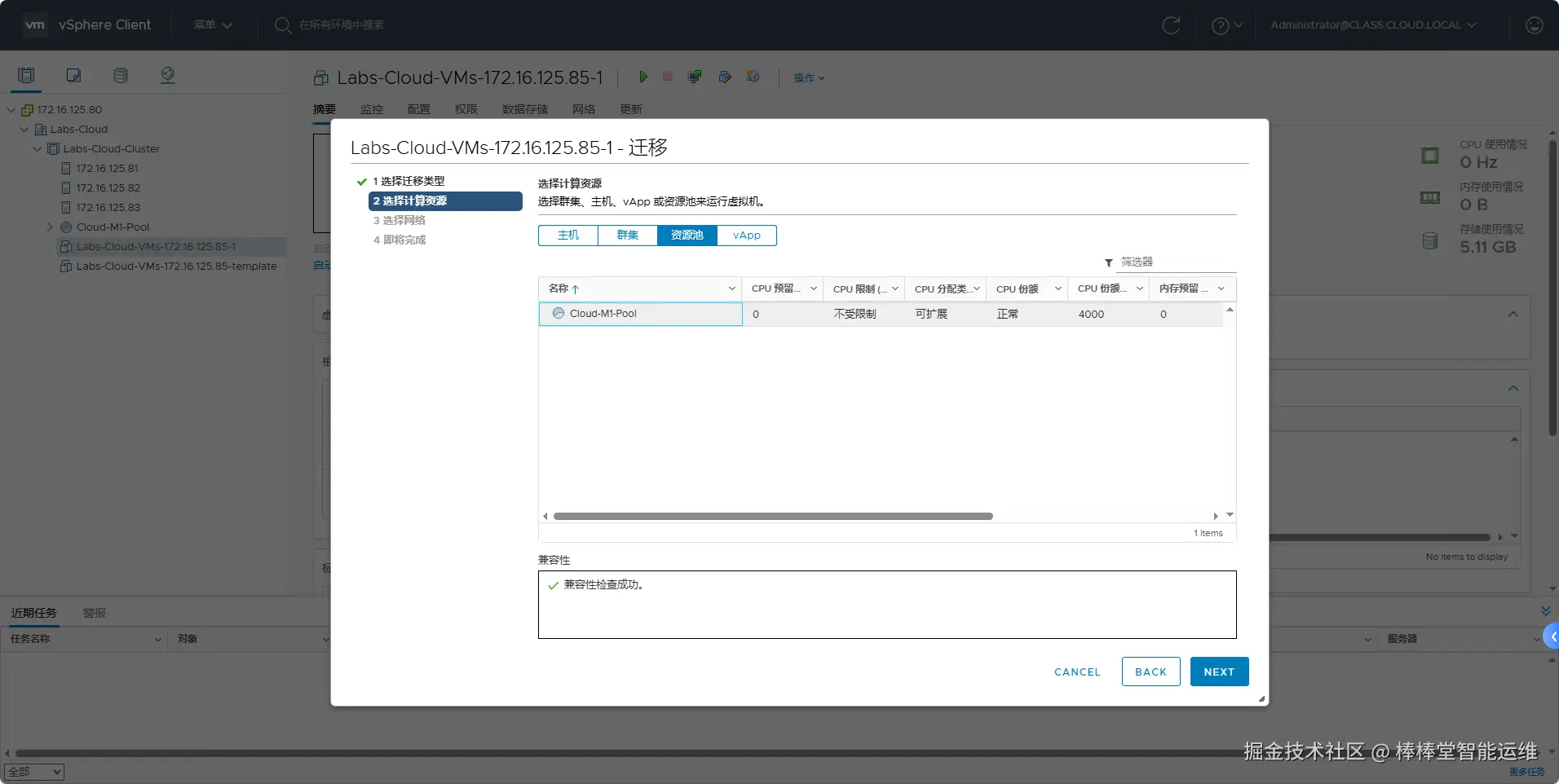Launch the VM console from the toolbar
The height and width of the screenshot is (784, 1559).
695,77
